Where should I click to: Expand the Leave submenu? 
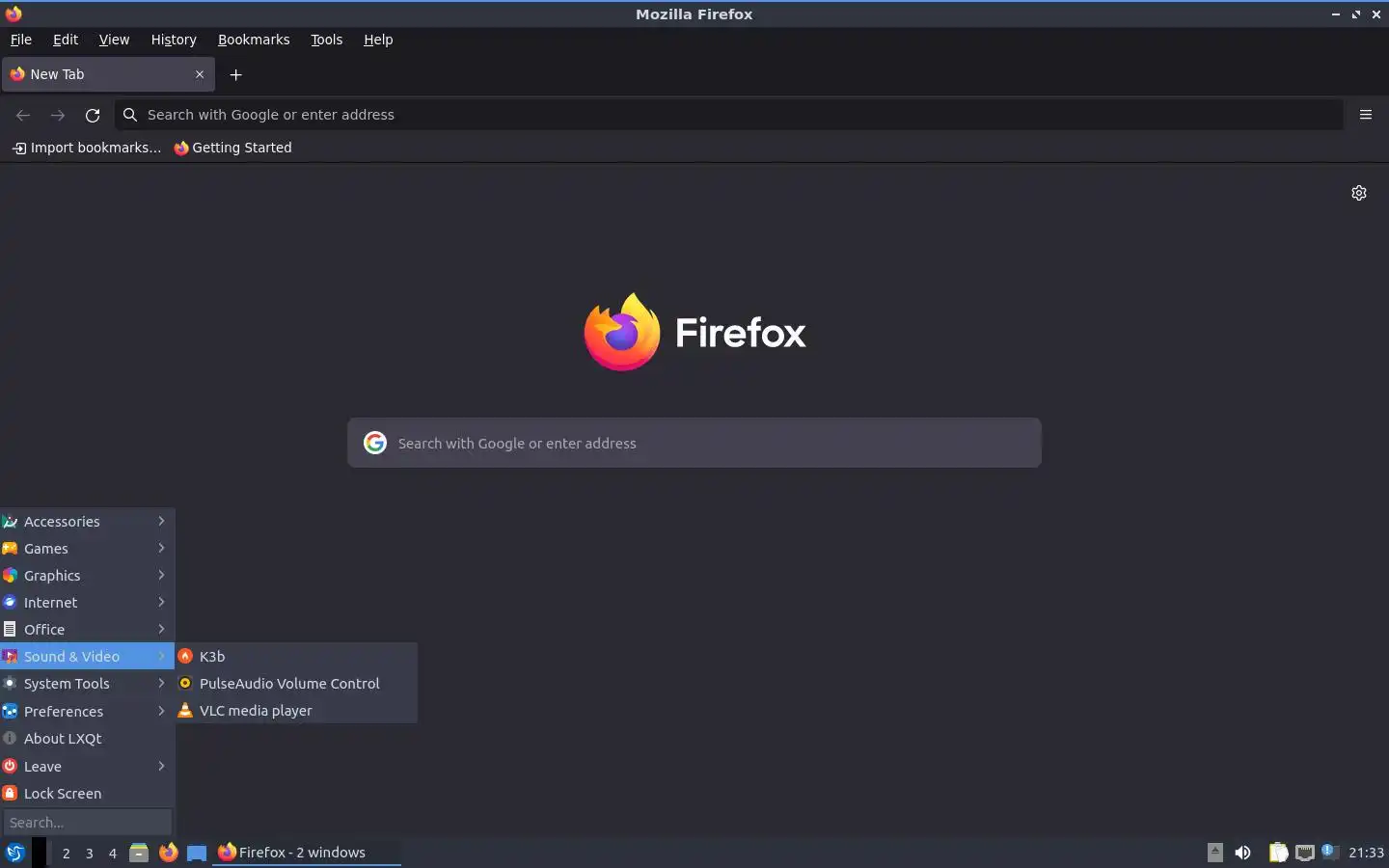[87, 766]
